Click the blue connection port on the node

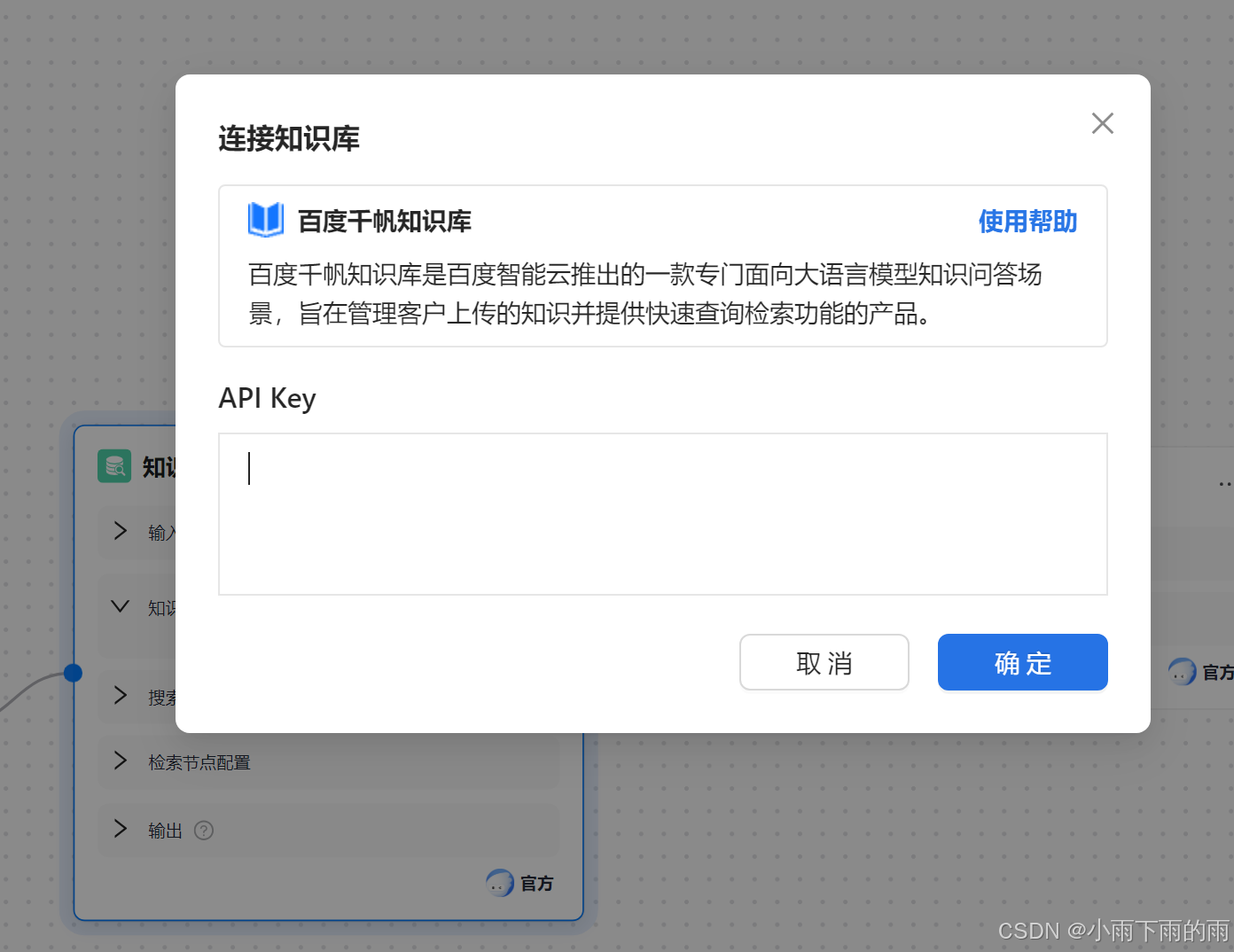(73, 673)
